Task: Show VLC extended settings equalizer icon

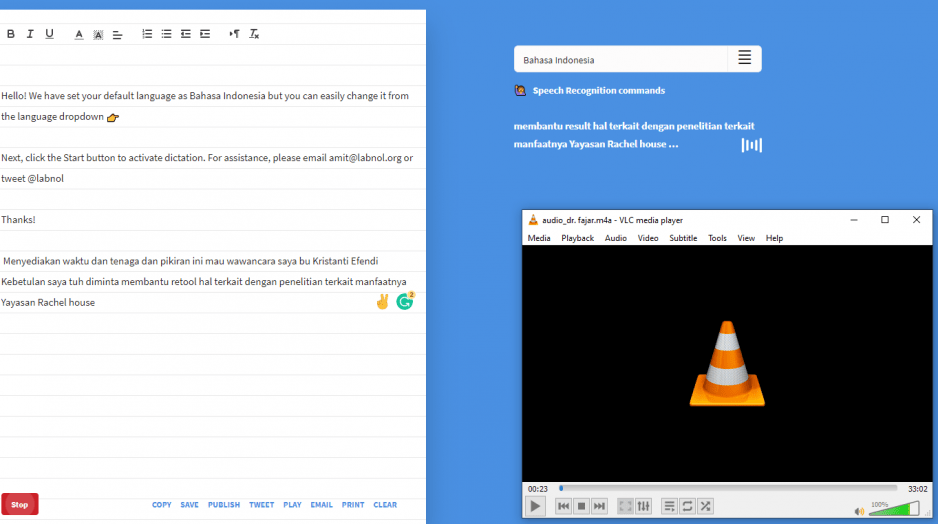Action: tap(643, 506)
